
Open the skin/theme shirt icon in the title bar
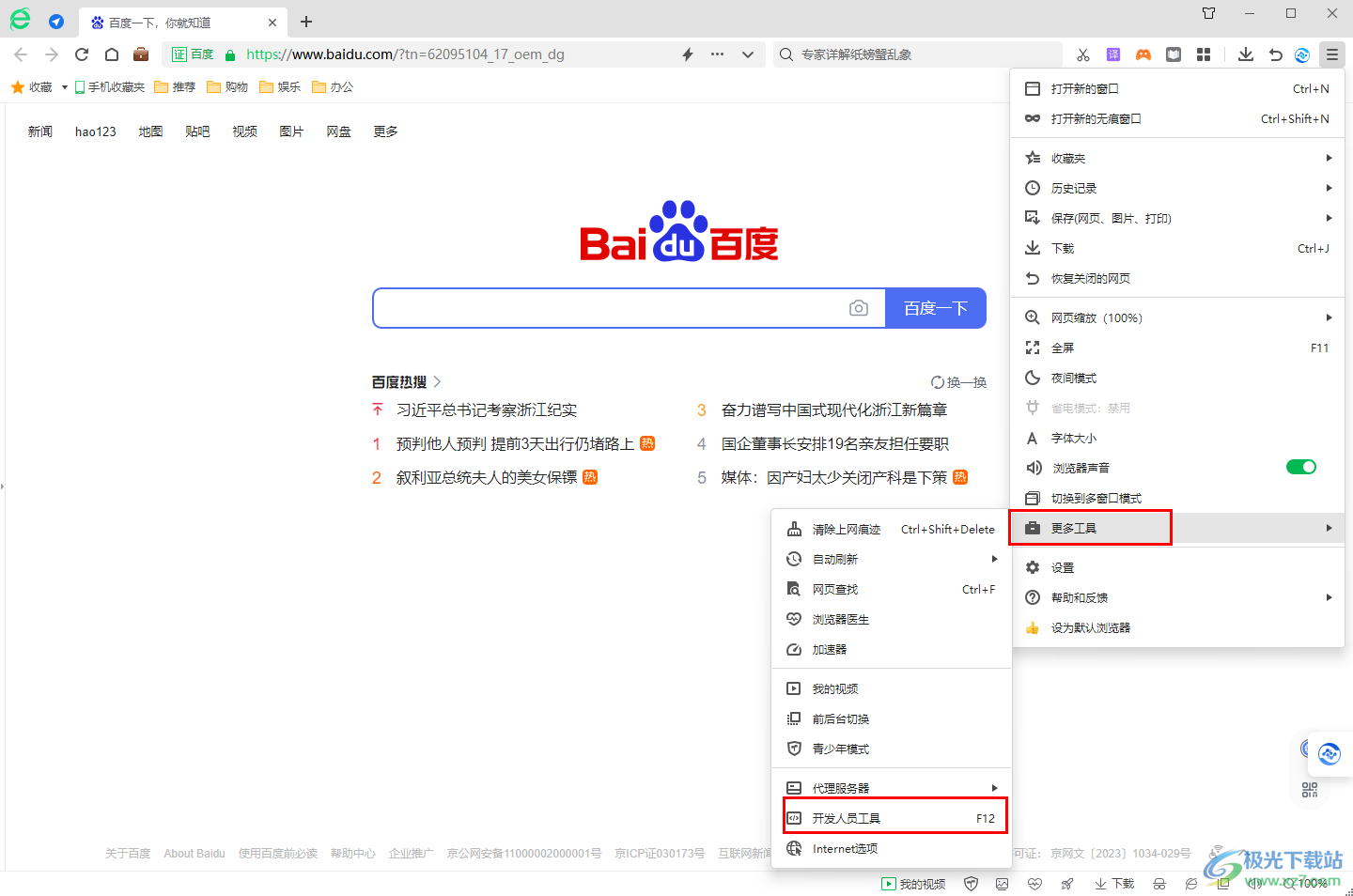click(x=1209, y=13)
